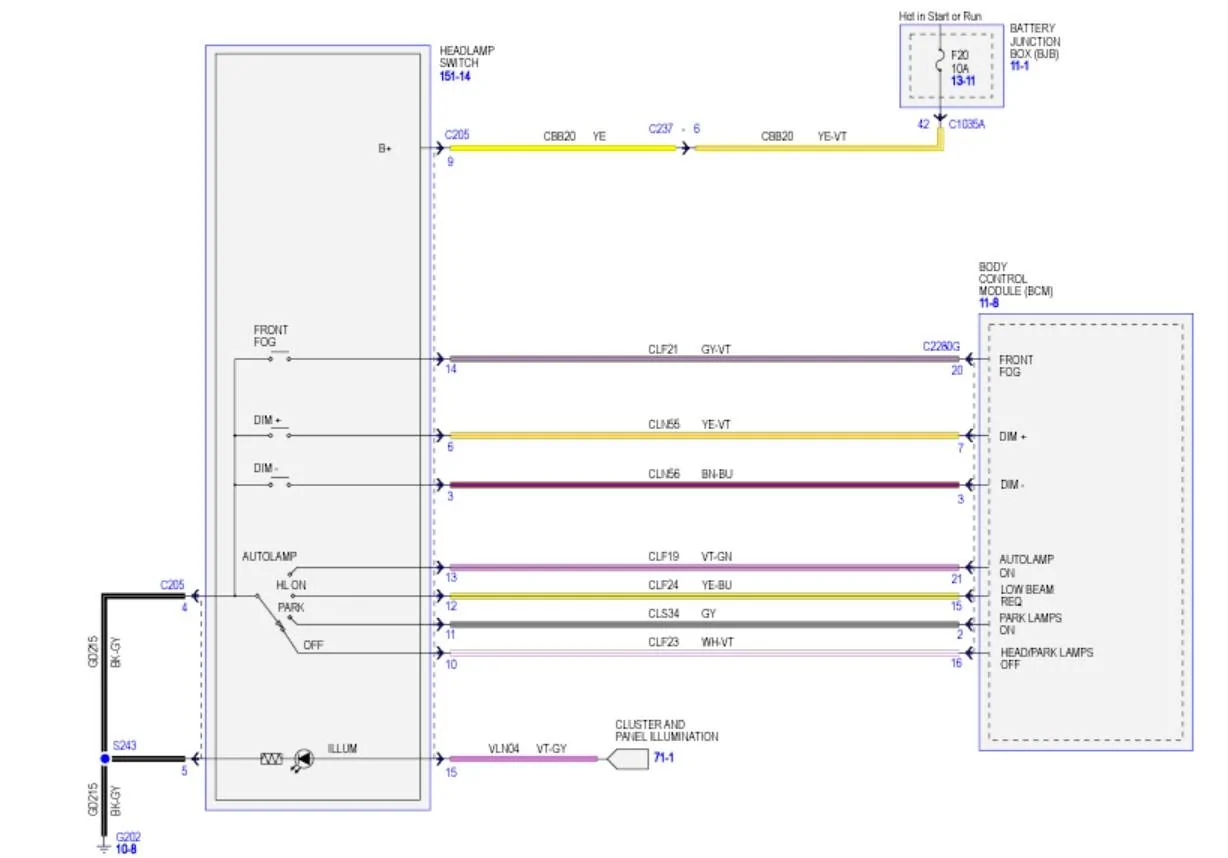Click the CLUSTER AND PANEL ILLUMINATION label
Screen dimensions: 1228x858
(x=667, y=730)
